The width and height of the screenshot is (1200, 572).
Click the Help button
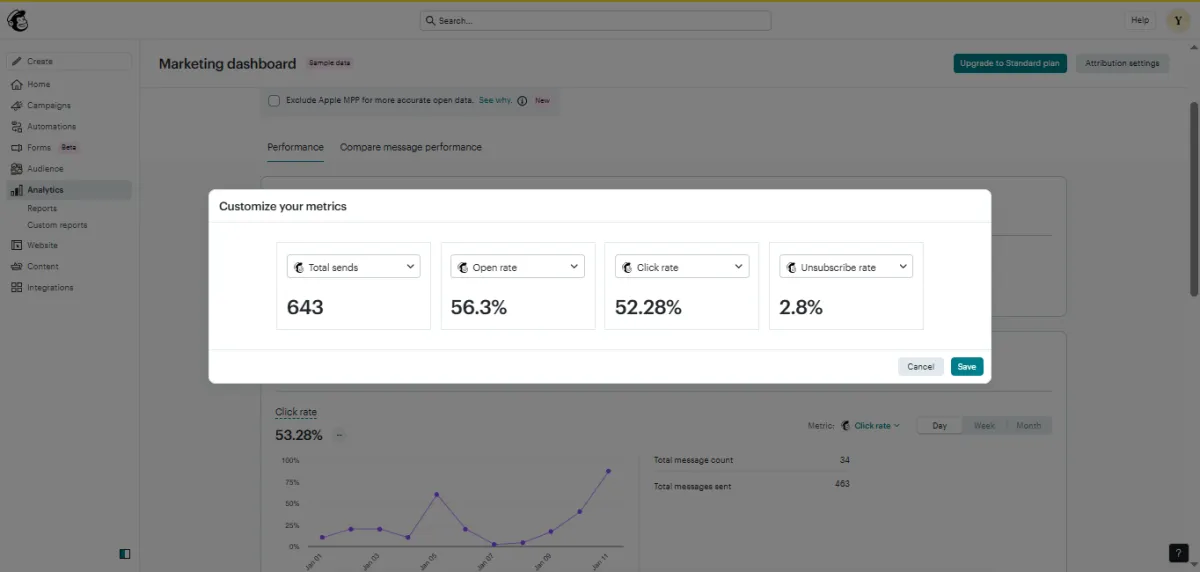pyautogui.click(x=1140, y=20)
